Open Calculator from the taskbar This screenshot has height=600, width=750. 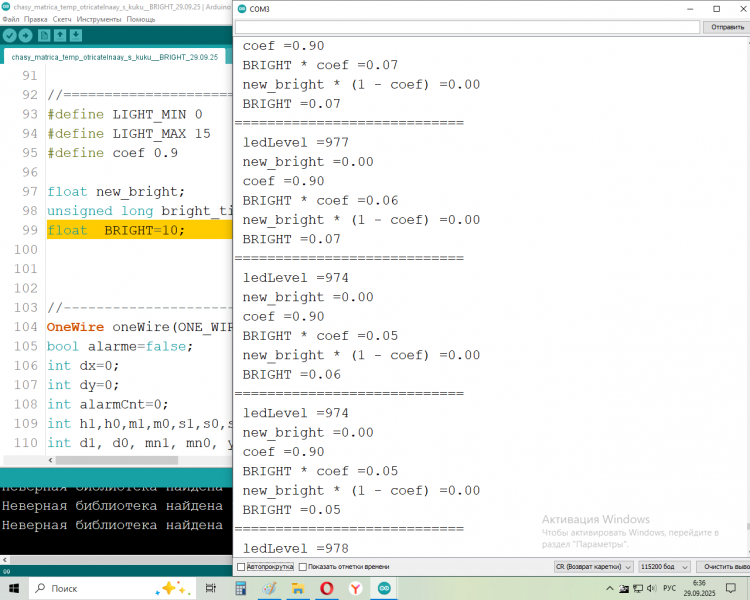click(x=240, y=588)
